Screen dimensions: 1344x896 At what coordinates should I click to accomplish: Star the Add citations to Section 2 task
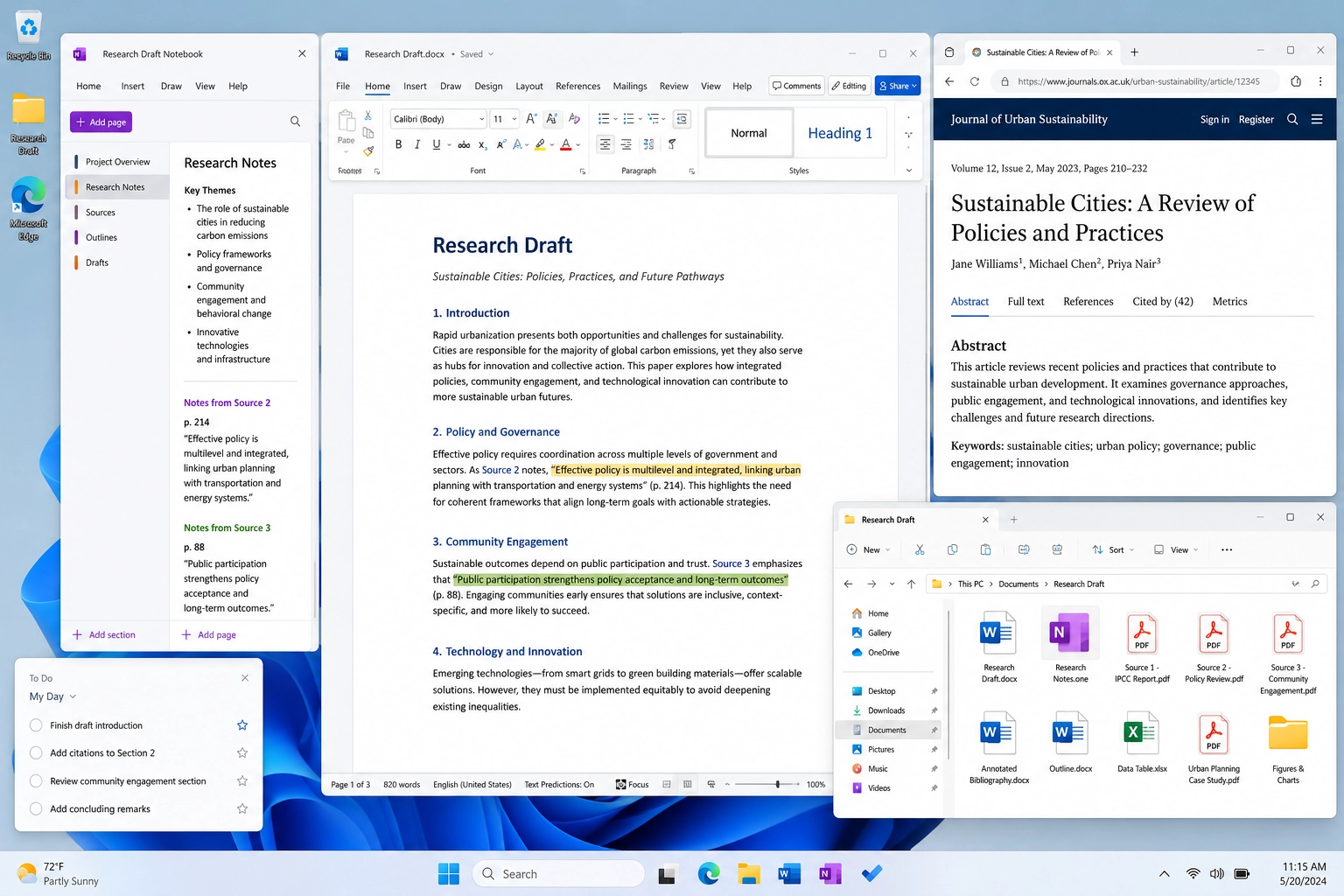click(x=242, y=752)
